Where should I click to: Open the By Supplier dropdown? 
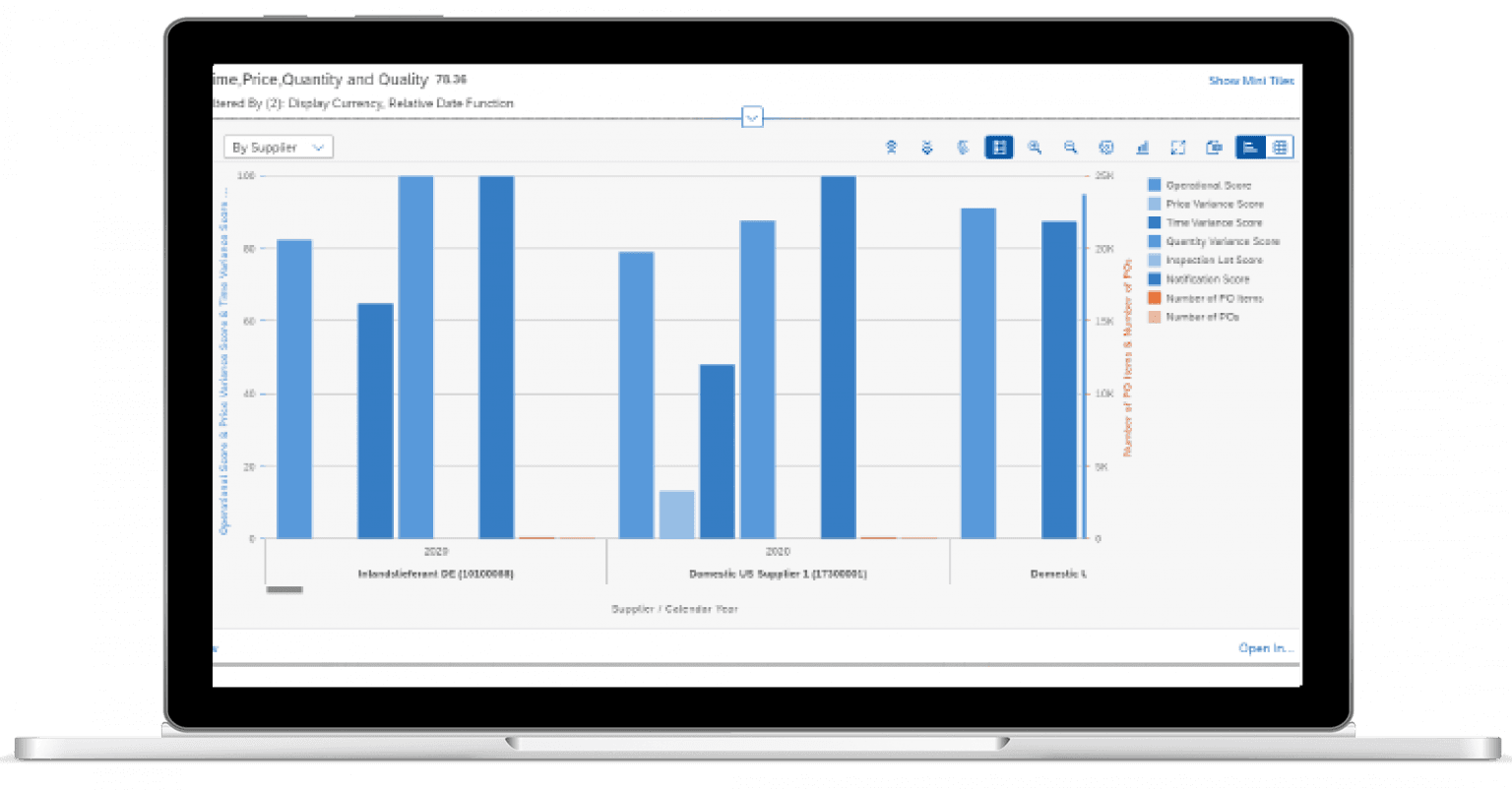tap(279, 148)
